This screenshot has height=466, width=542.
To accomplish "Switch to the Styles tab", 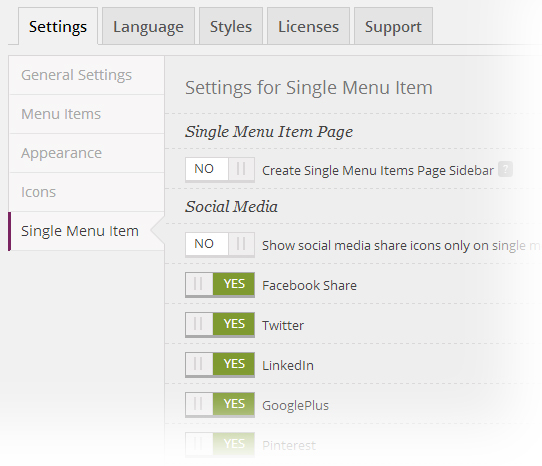I will pyautogui.click(x=231, y=26).
